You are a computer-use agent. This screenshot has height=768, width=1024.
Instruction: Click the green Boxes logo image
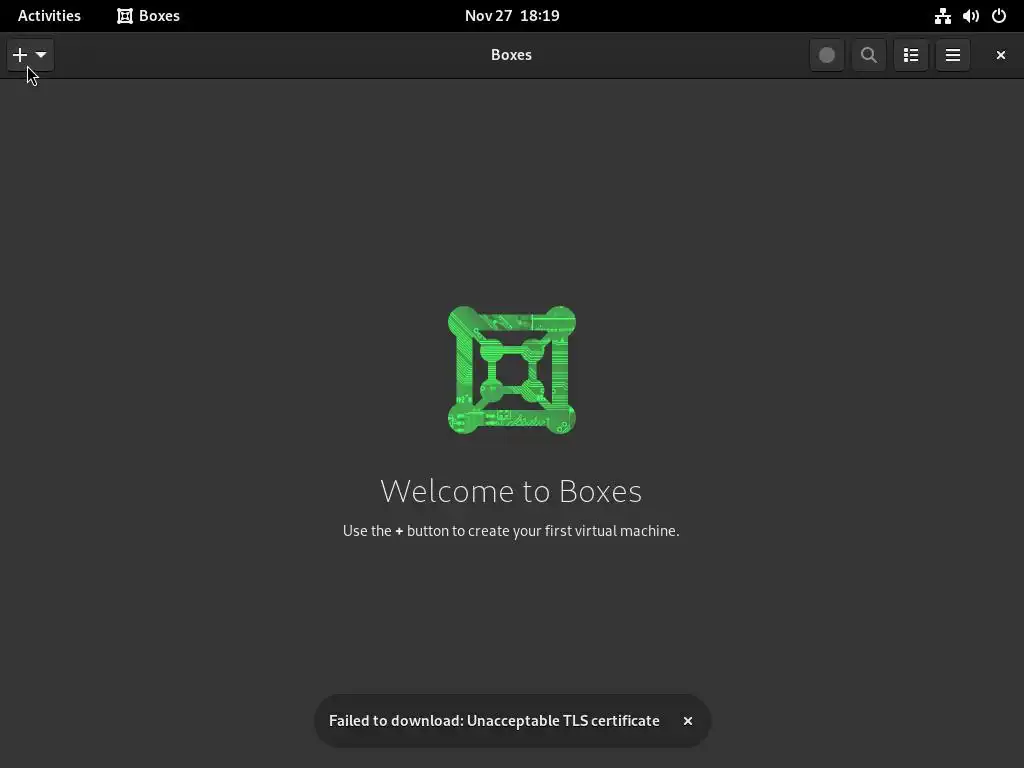point(512,370)
